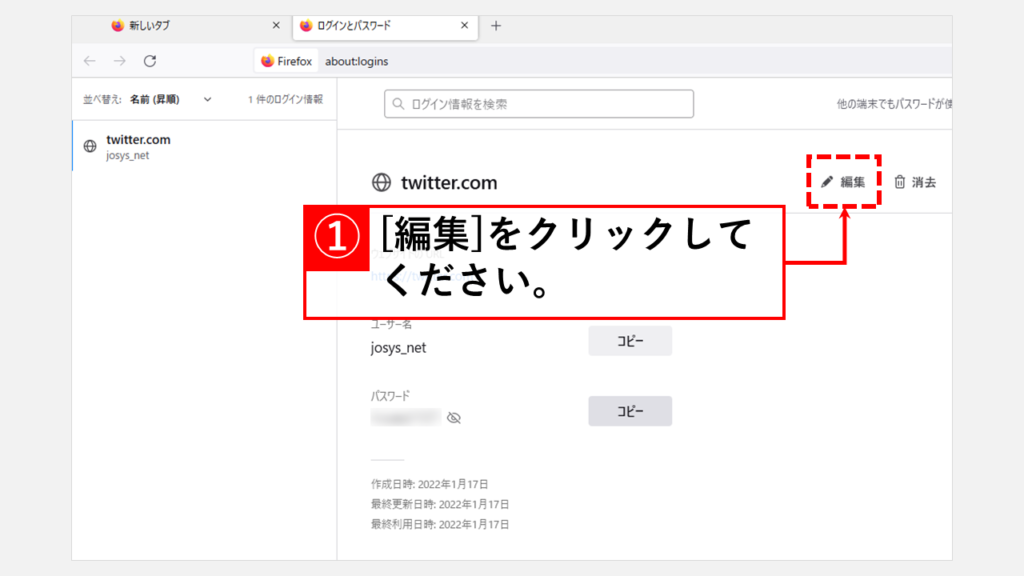
Task: Click the 編集 (edit) pencil button
Action: click(843, 182)
